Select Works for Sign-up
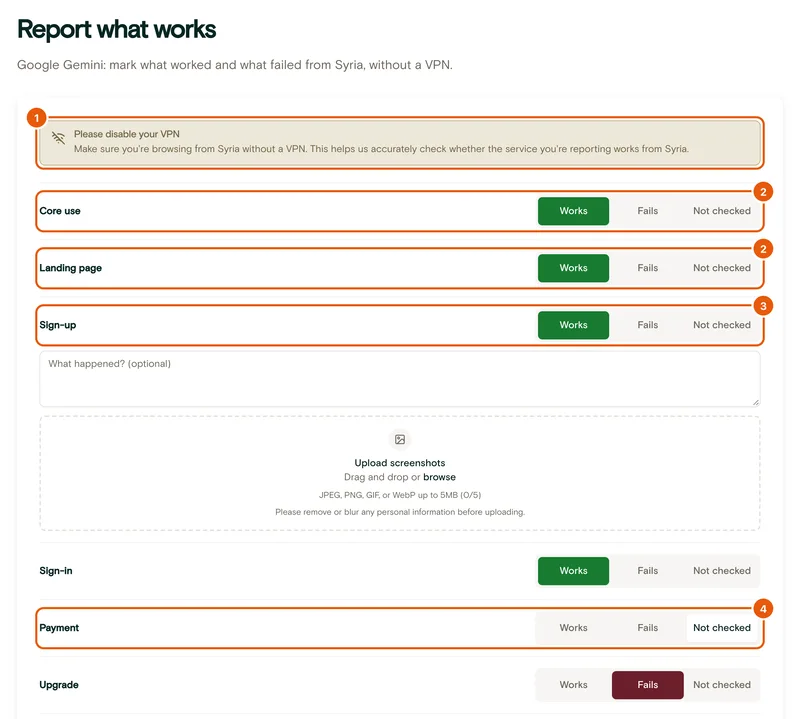This screenshot has width=800, height=719. (x=573, y=325)
